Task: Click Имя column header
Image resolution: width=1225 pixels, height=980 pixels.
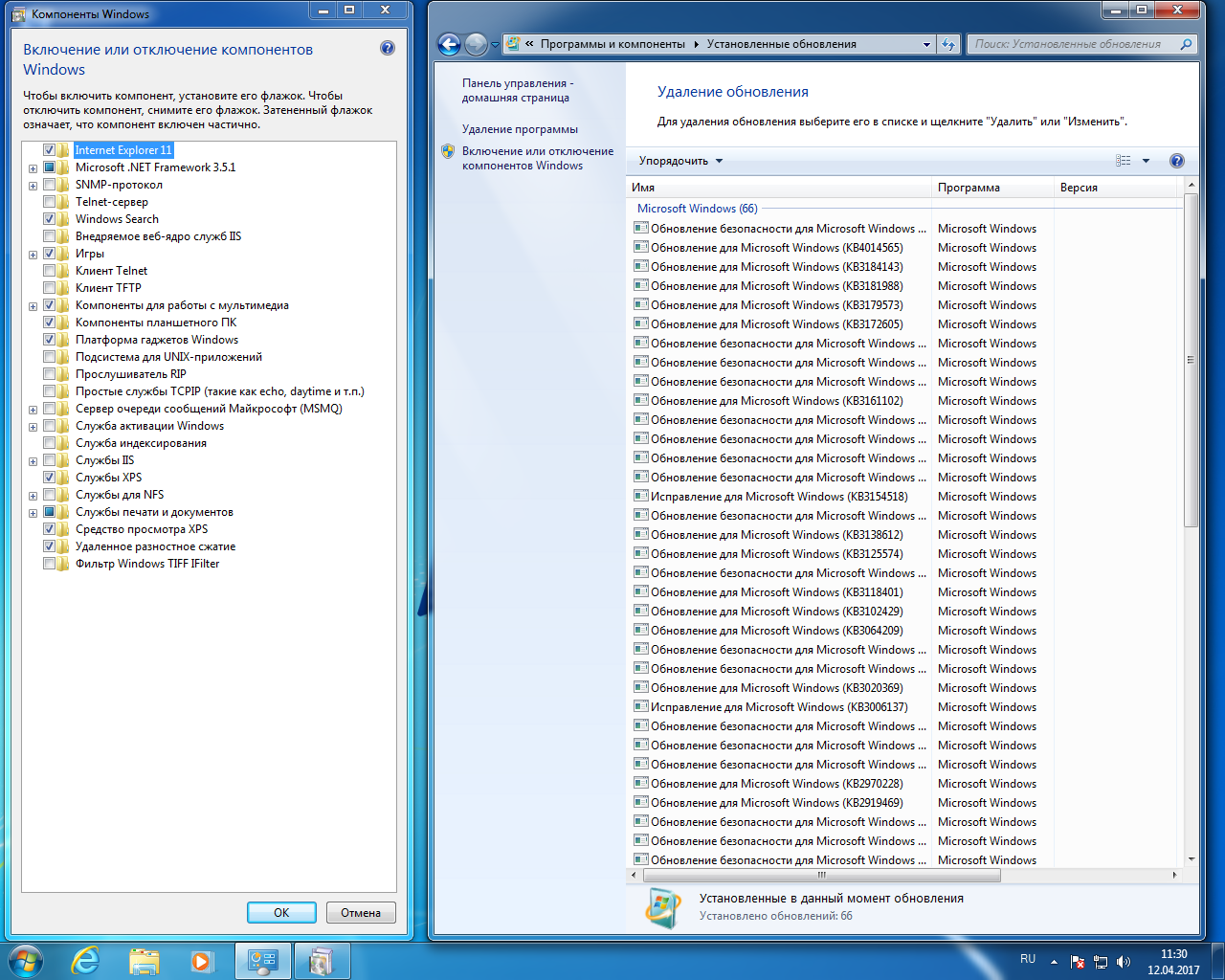Action: pyautogui.click(x=778, y=188)
